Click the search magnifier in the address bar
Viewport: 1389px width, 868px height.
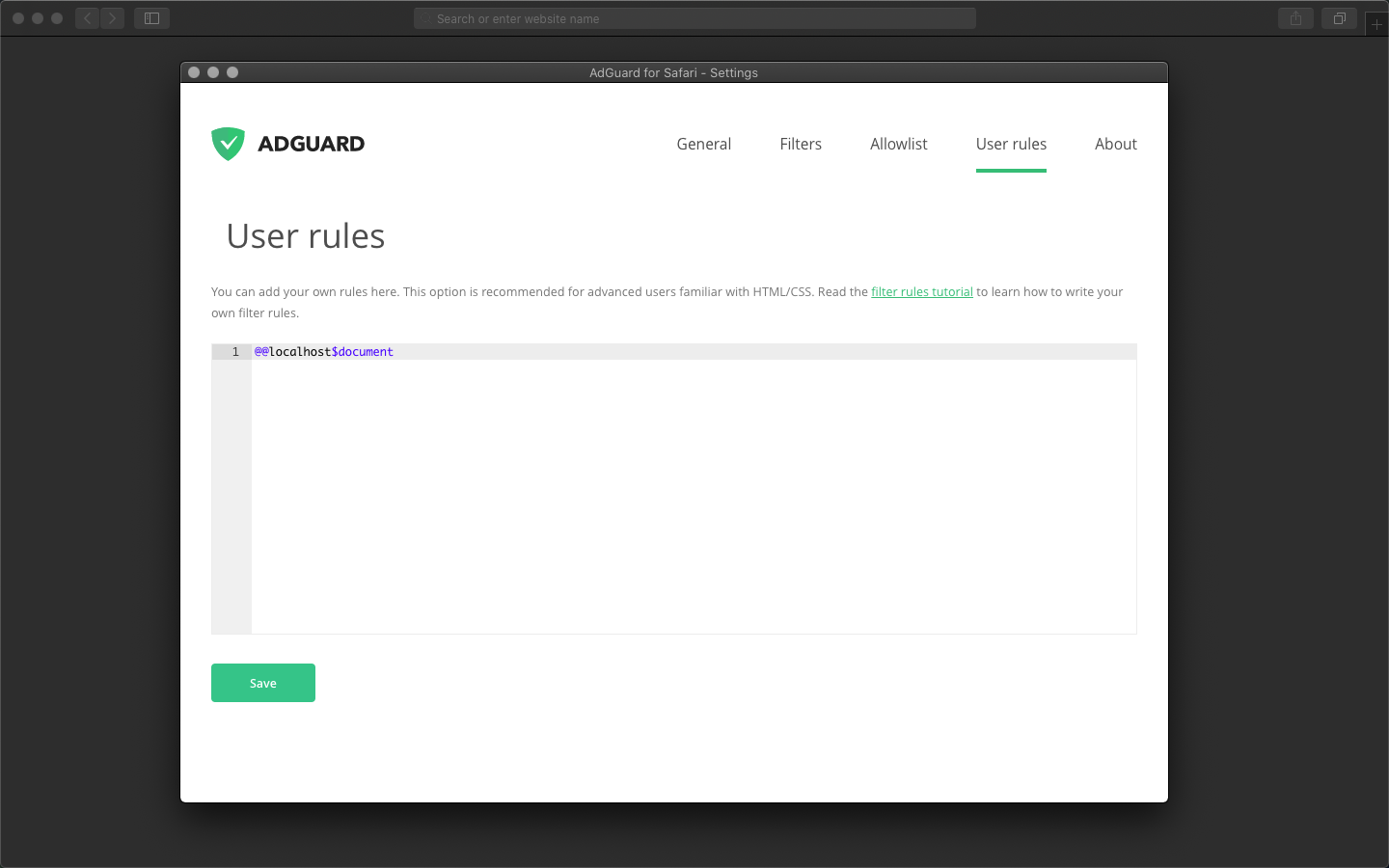point(425,17)
